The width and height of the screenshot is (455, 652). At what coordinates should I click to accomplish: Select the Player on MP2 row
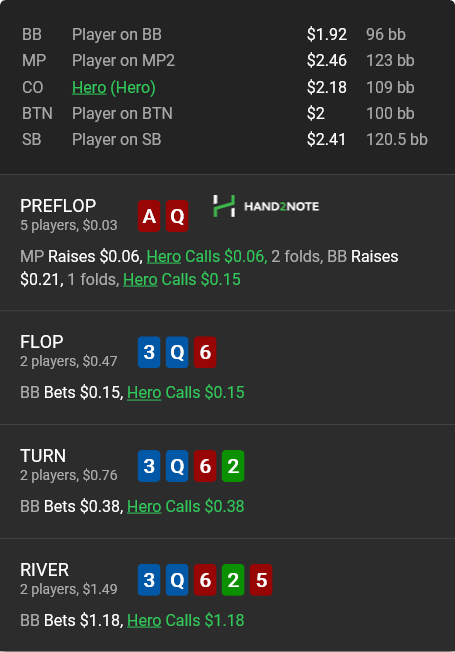tap(225, 61)
